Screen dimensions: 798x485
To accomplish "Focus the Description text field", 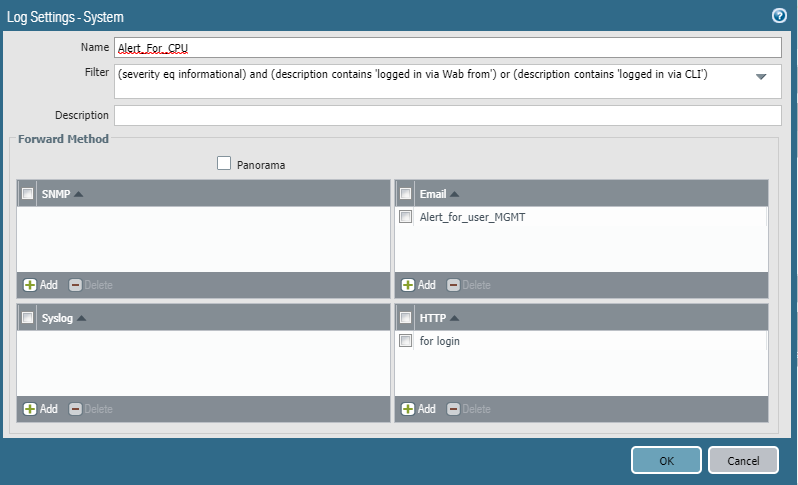I will (447, 115).
